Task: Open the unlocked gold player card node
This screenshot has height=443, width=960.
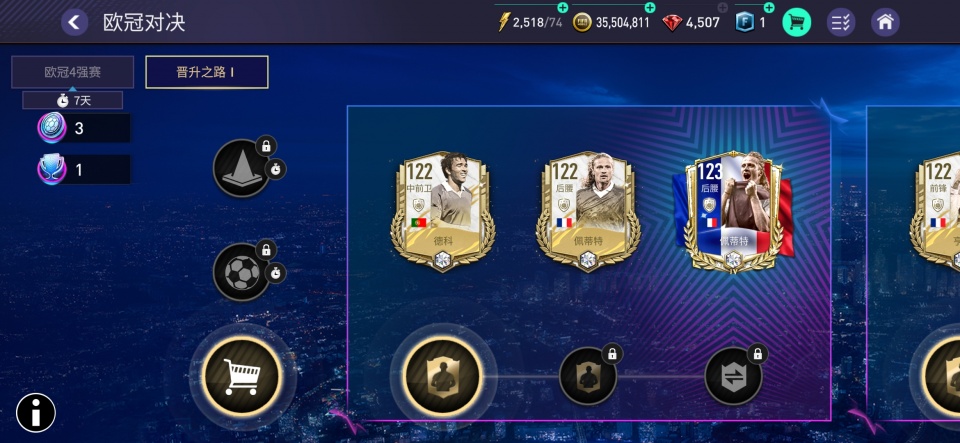Action: click(x=443, y=376)
